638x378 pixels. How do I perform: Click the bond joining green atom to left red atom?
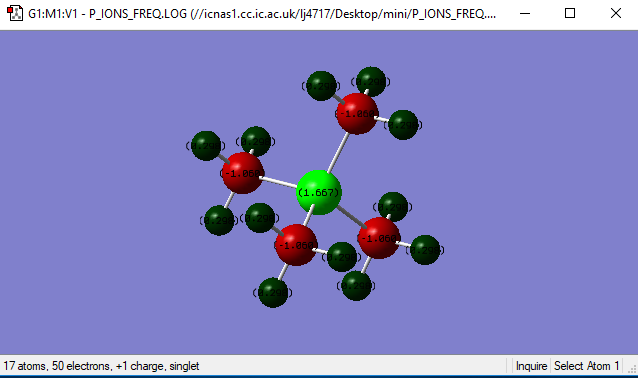click(x=279, y=183)
